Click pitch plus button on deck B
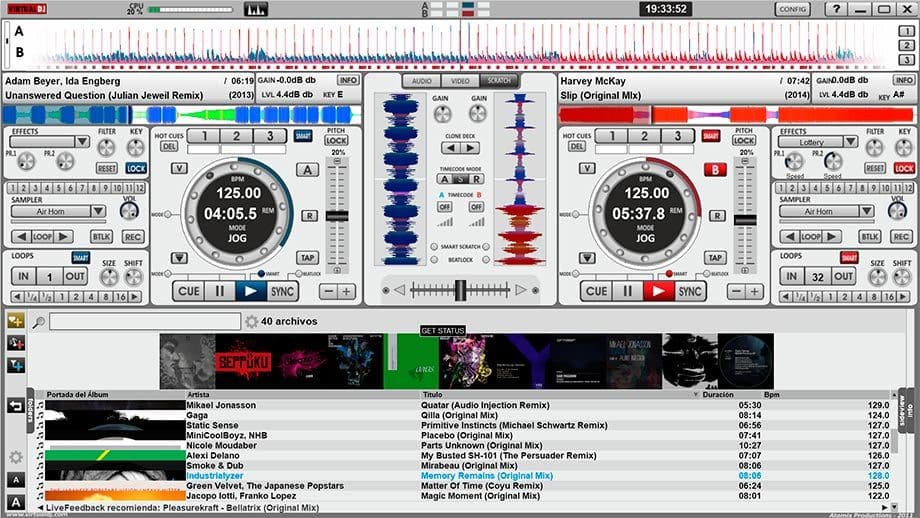 tap(754, 292)
